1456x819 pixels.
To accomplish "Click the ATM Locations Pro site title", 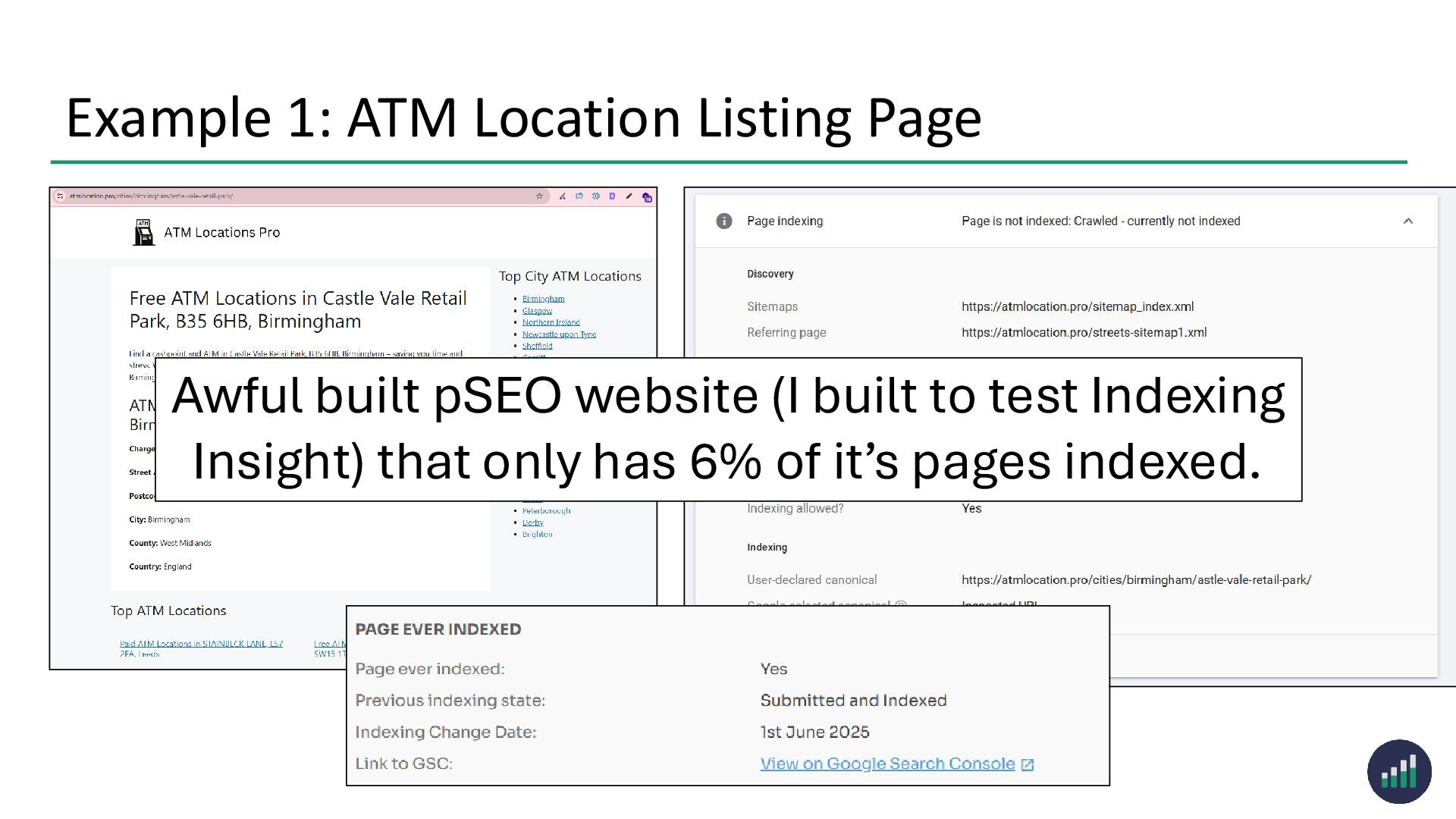I will 221,233.
